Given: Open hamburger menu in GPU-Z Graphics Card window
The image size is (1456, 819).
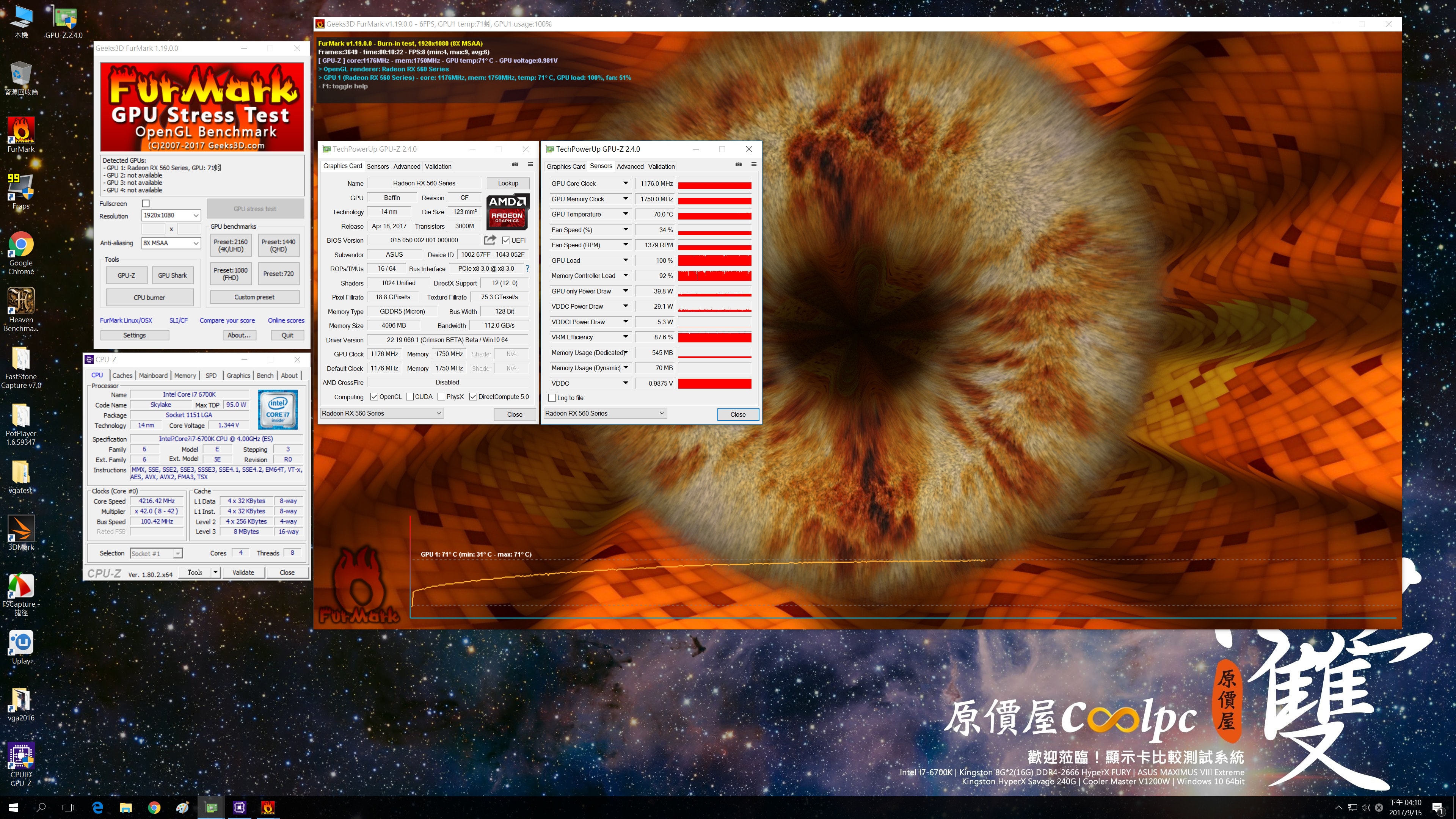Looking at the screenshot, I should click(530, 165).
